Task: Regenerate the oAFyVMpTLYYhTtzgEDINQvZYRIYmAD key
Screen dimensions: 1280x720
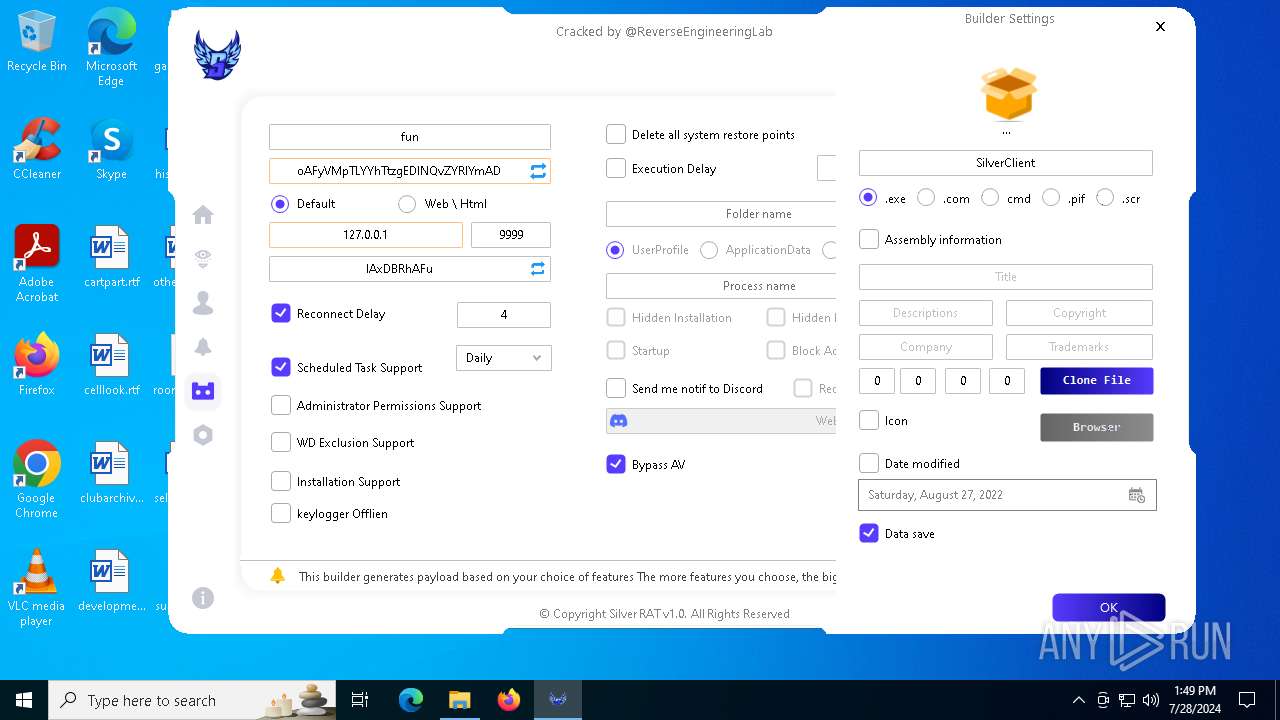Action: click(x=538, y=171)
